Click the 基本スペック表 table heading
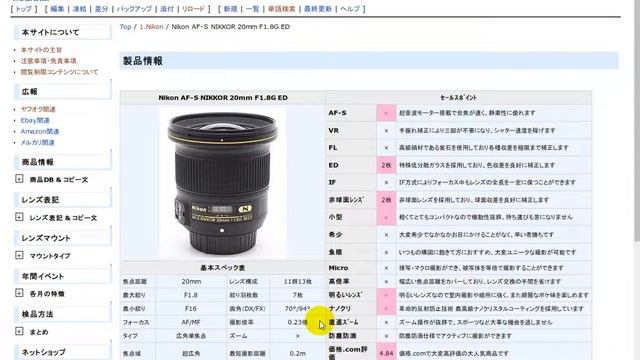The width and height of the screenshot is (640, 360). pos(222,268)
